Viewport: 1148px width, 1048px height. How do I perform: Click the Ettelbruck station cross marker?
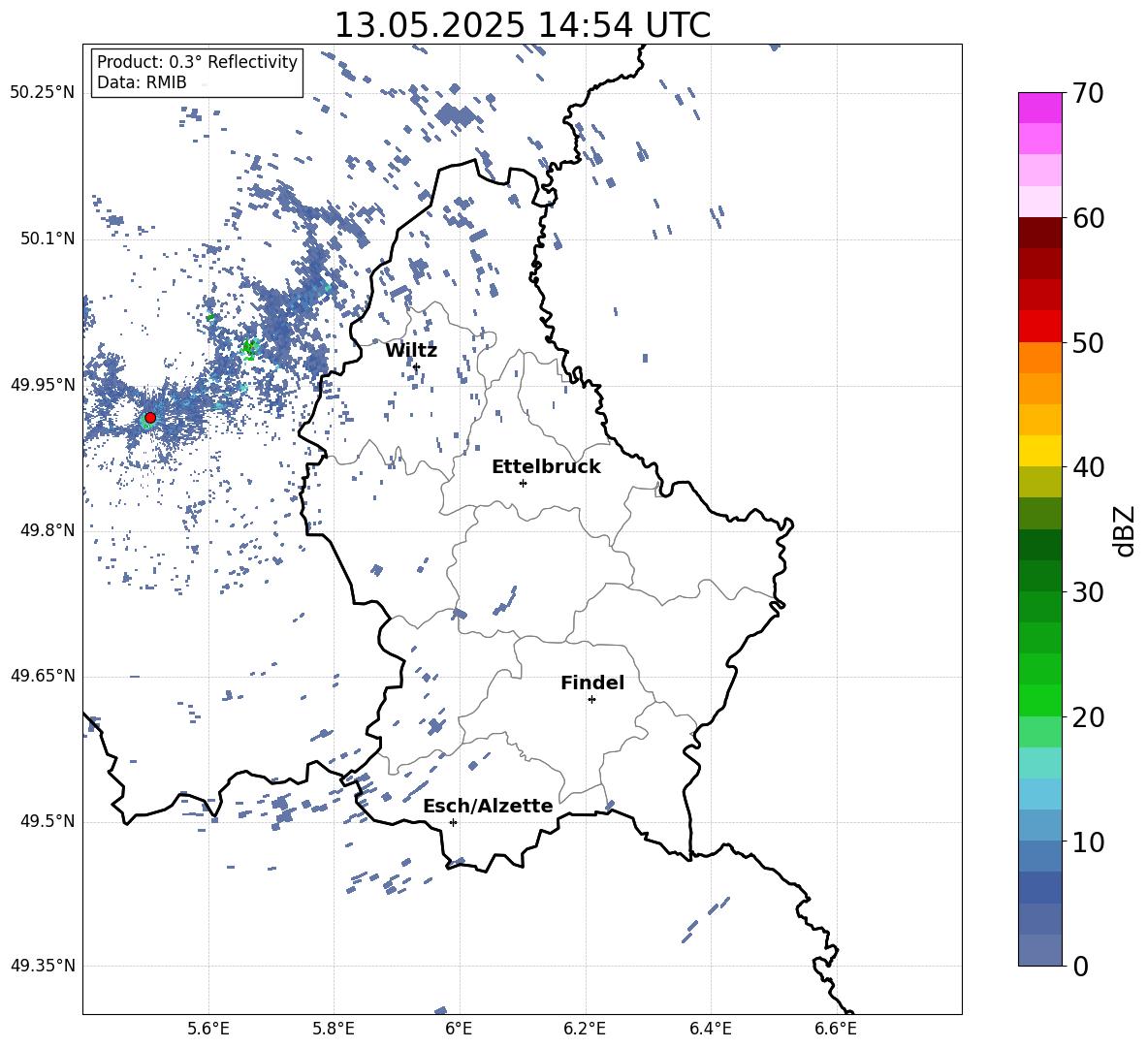coord(523,483)
